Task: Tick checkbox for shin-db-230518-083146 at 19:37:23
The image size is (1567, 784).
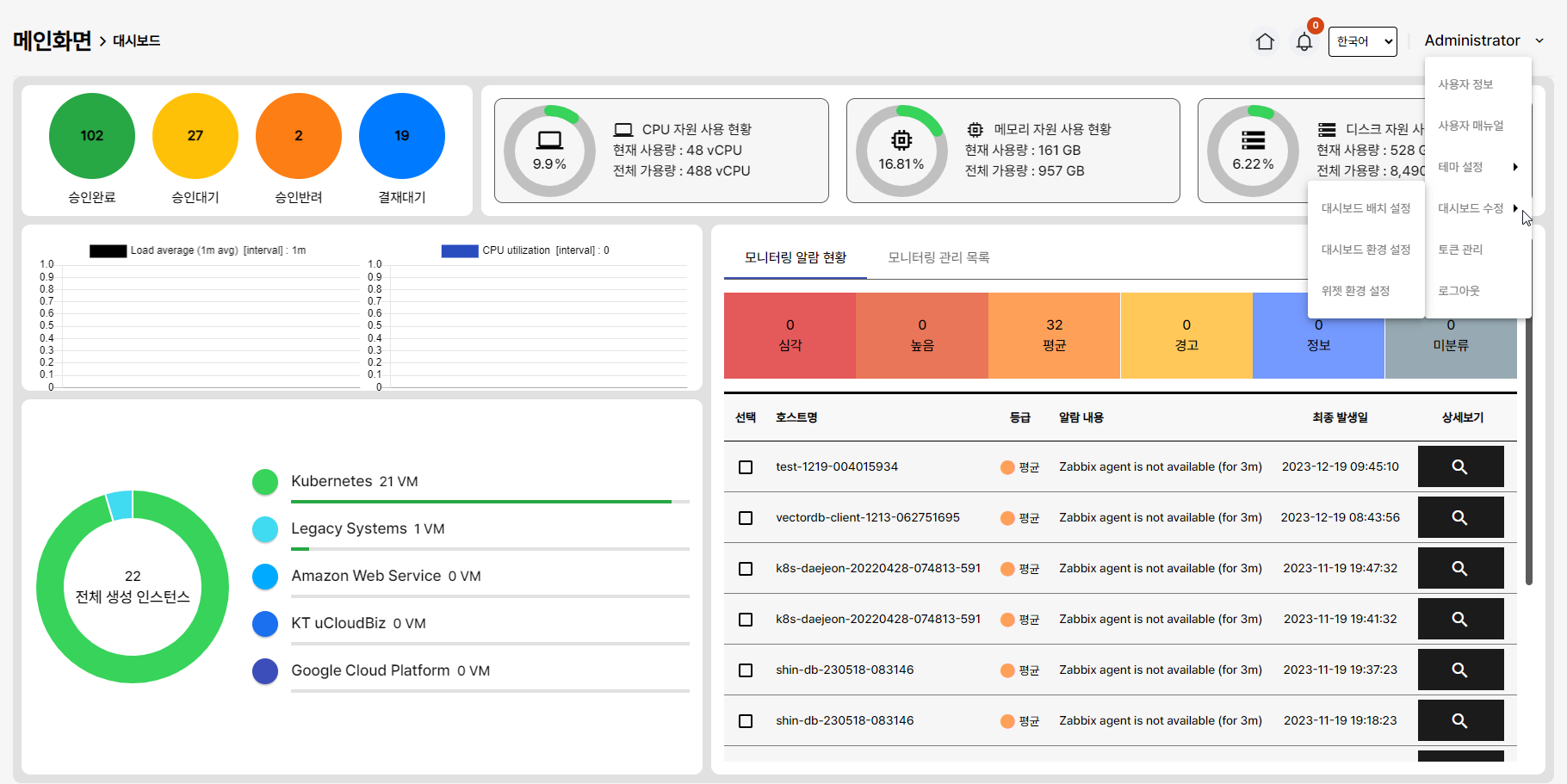Action: [746, 670]
